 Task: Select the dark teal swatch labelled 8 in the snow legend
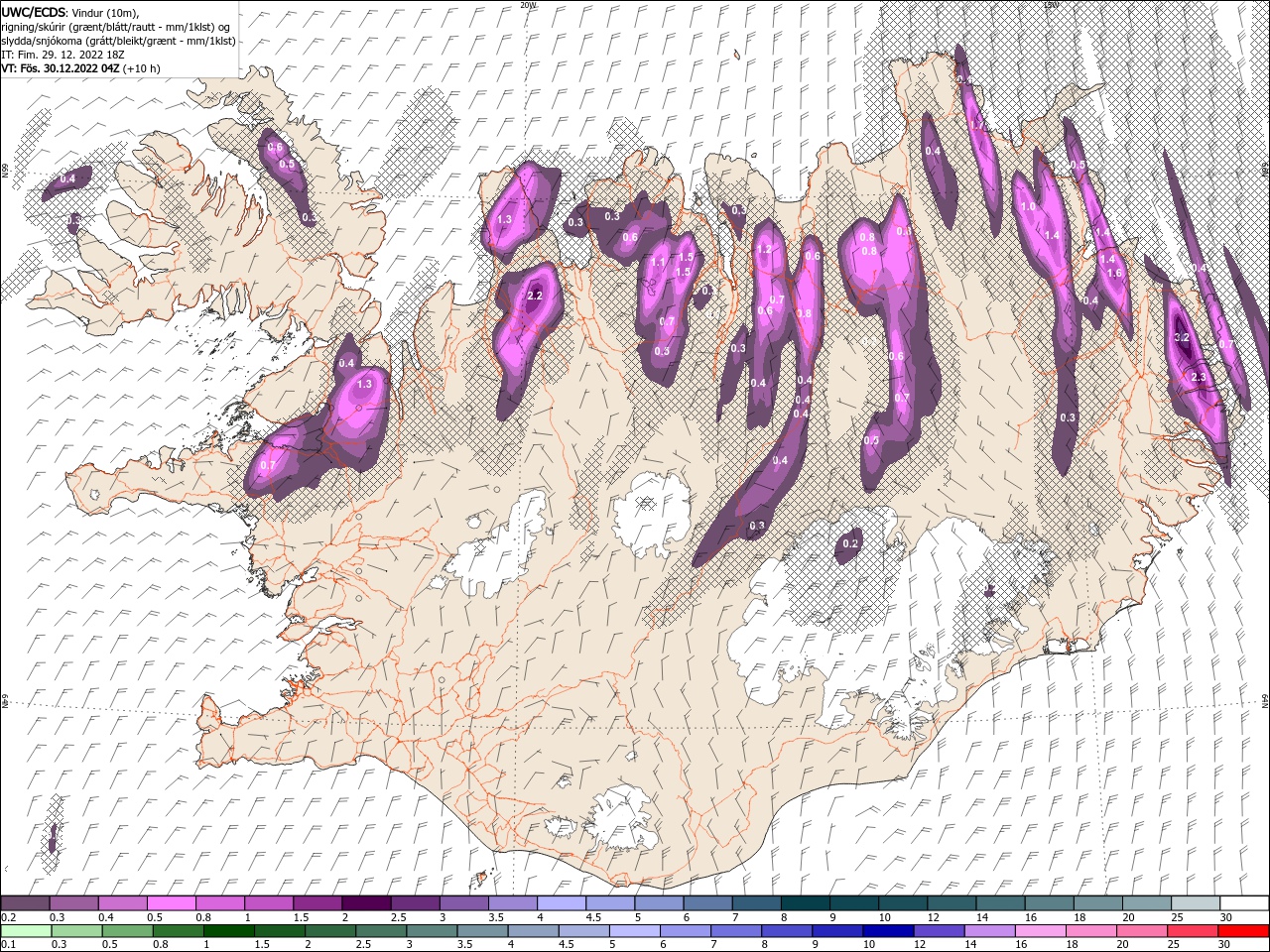click(806, 903)
